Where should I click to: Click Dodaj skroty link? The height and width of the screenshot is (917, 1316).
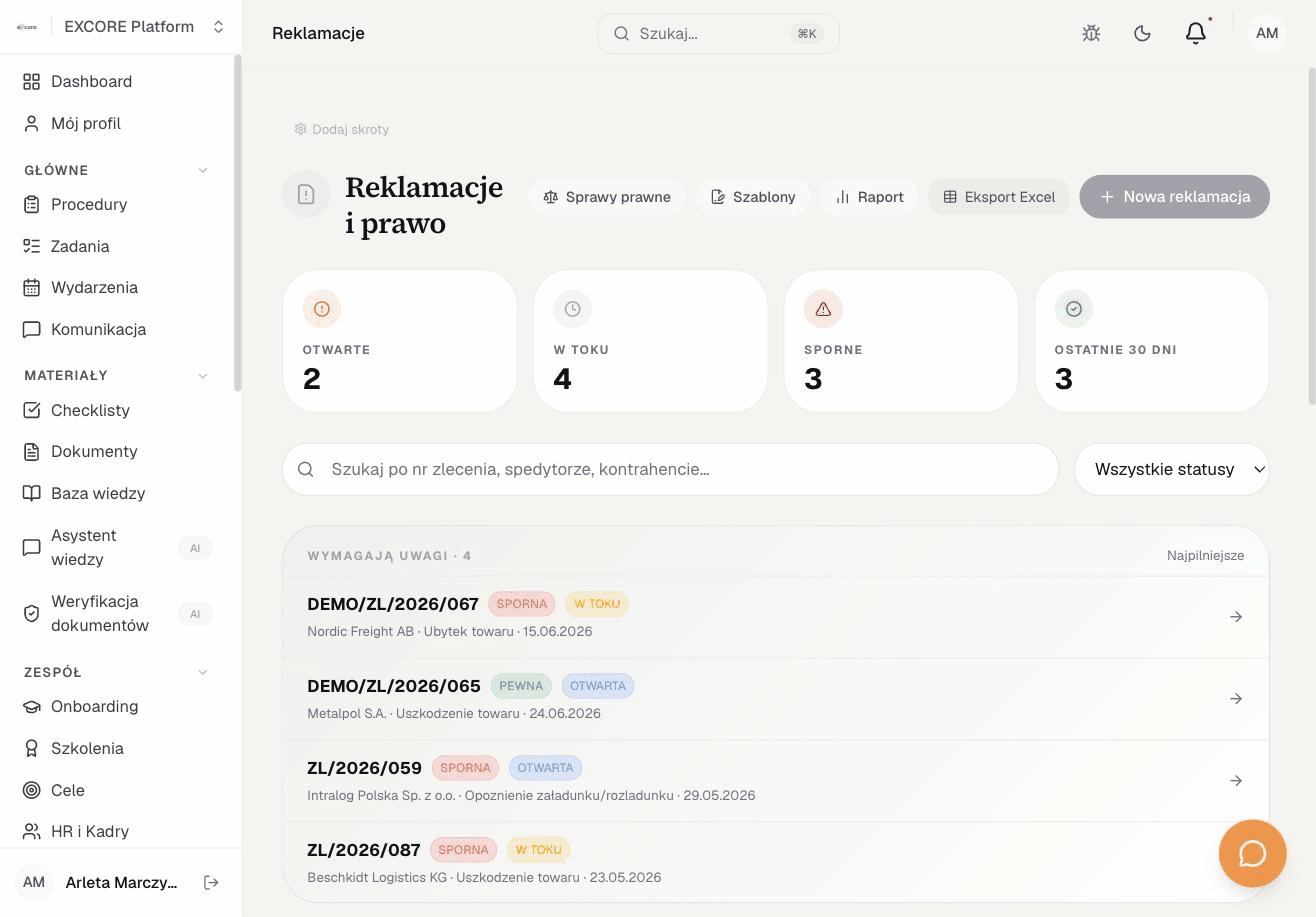[x=341, y=129]
